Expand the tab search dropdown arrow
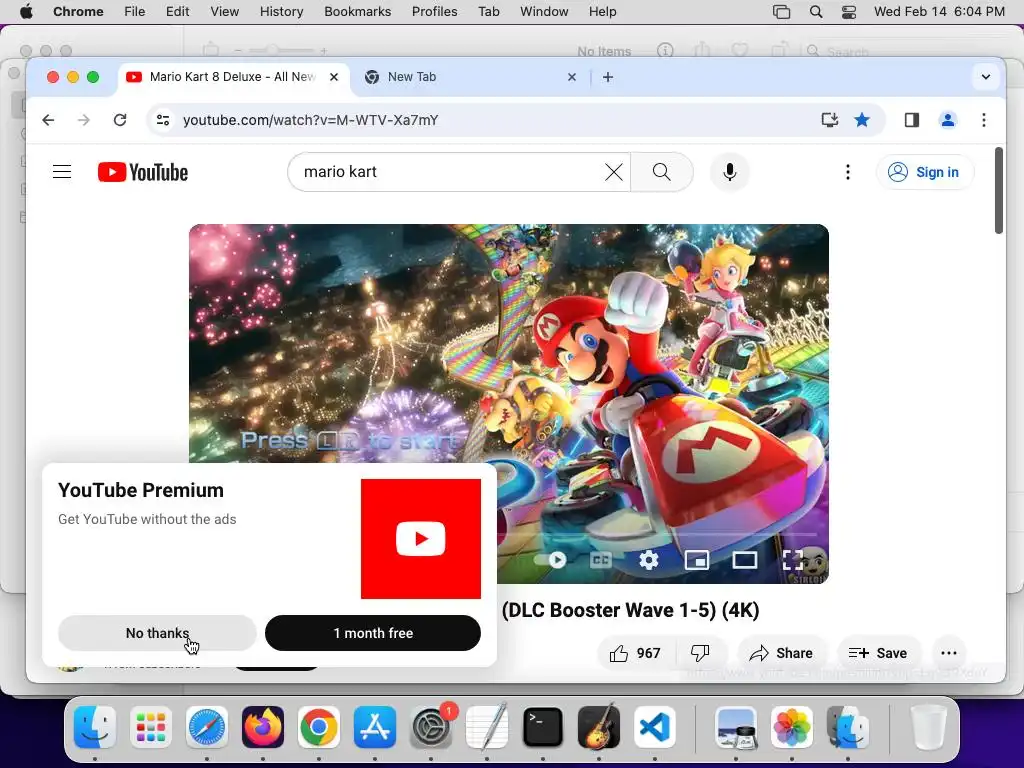1024x768 pixels. click(986, 77)
